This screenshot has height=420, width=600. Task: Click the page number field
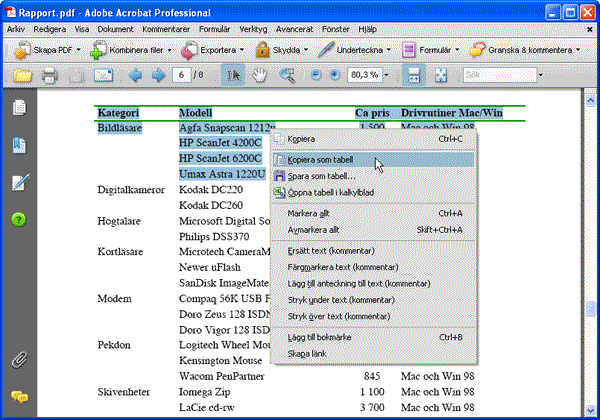[x=181, y=75]
